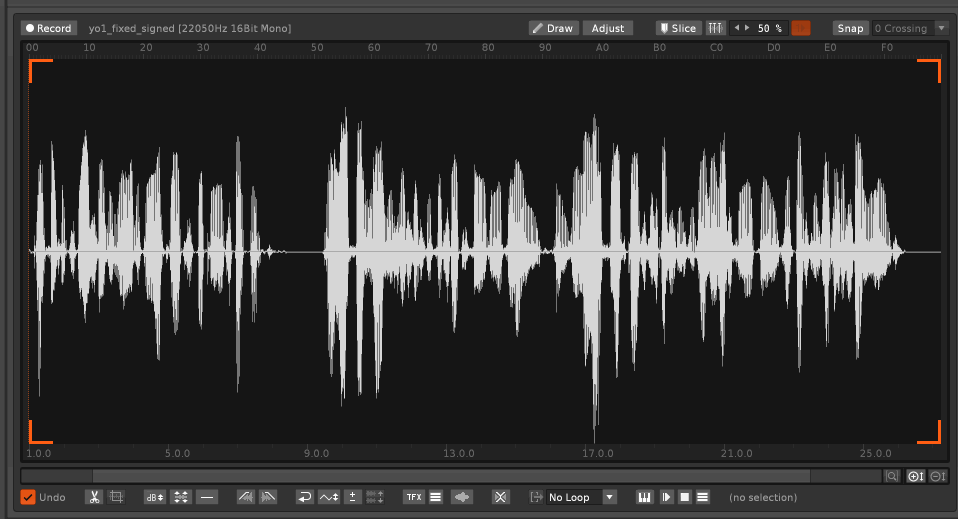
Task: Open the dB volume adjust control
Action: pyautogui.click(x=154, y=497)
